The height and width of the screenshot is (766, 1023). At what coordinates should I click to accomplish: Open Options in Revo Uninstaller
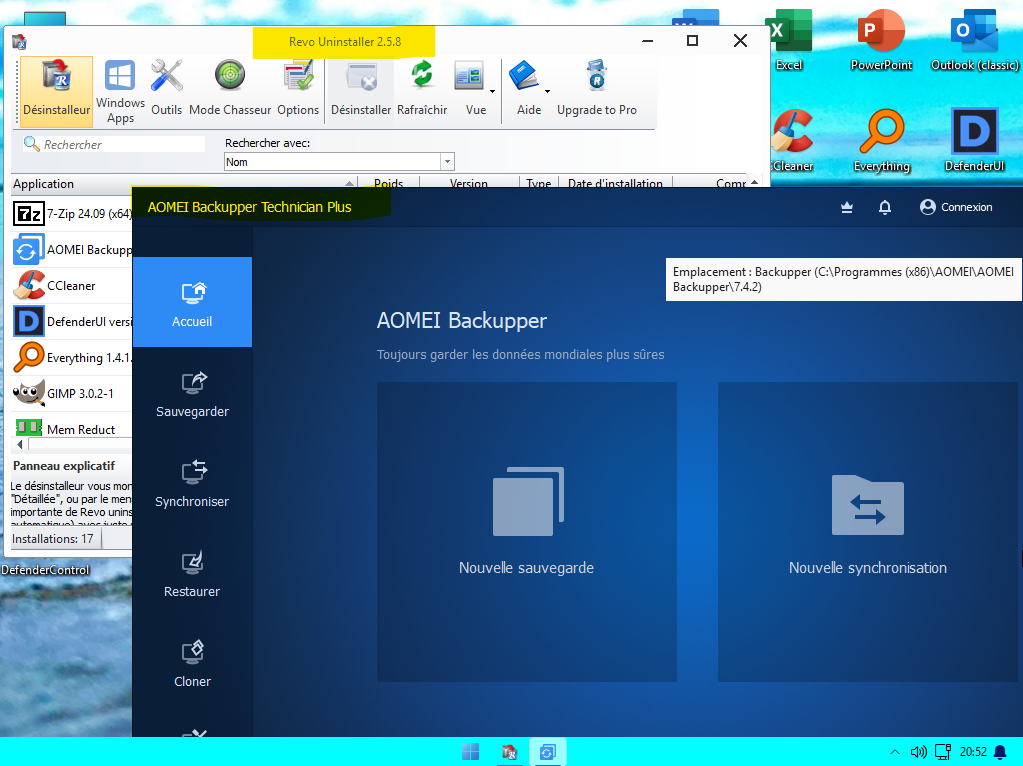point(298,89)
